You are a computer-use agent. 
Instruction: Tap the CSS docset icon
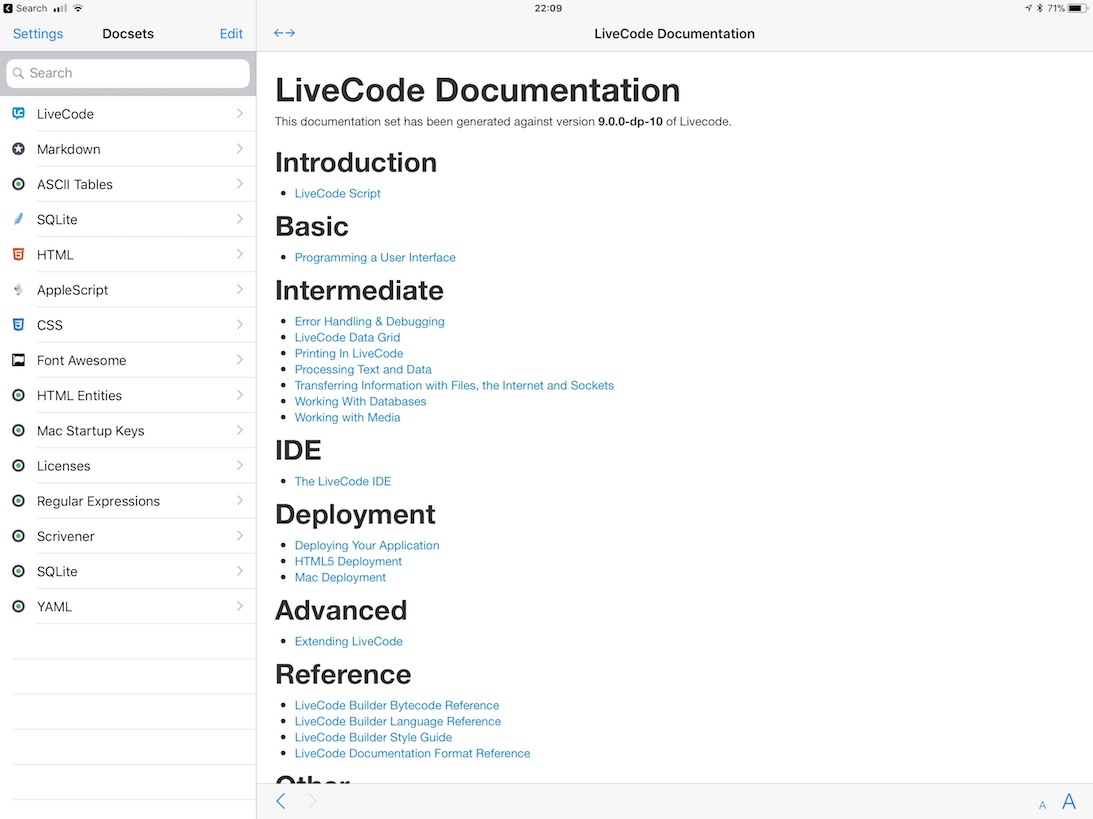click(18, 325)
